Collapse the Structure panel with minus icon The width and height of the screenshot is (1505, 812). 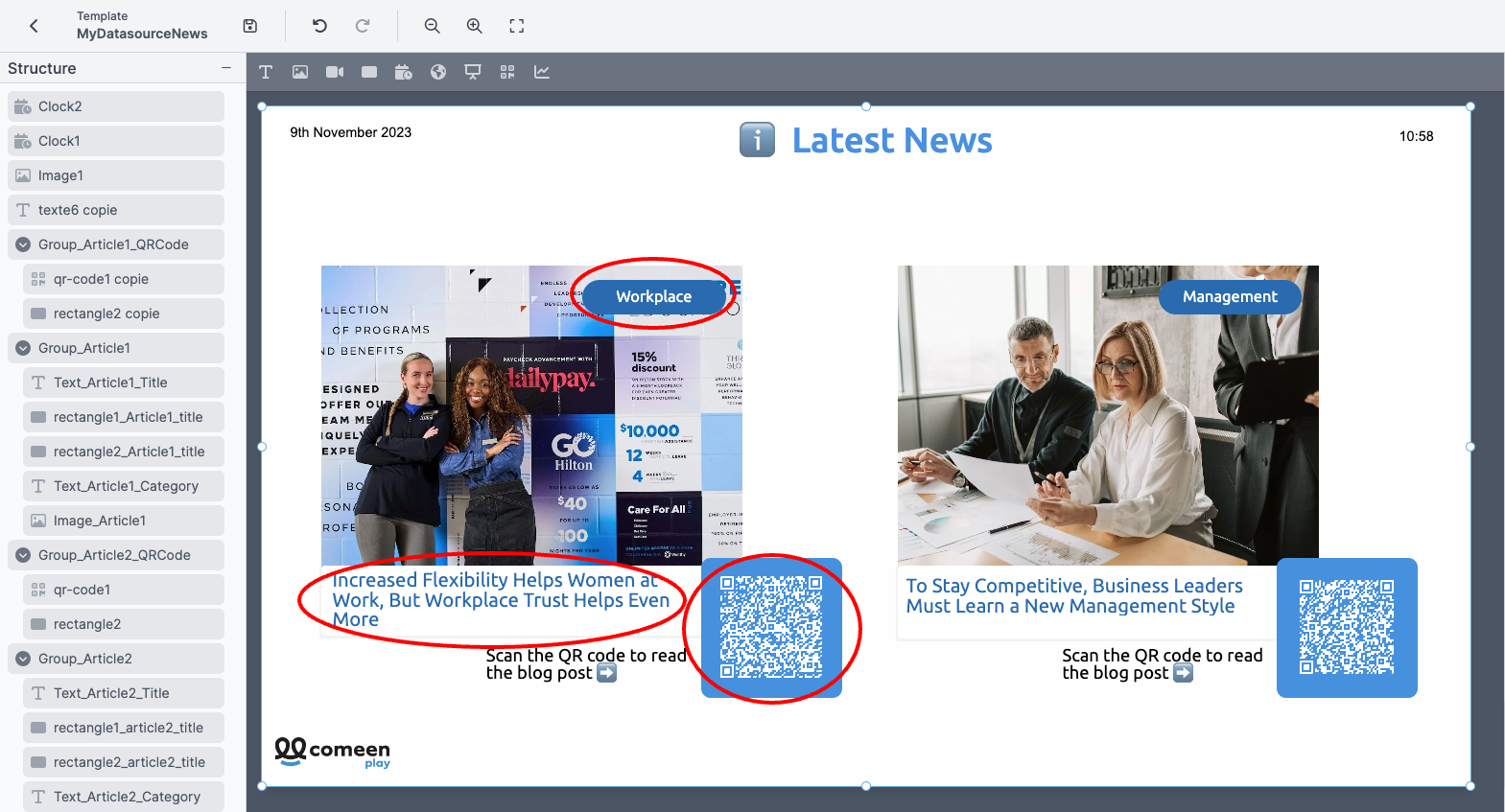(226, 68)
